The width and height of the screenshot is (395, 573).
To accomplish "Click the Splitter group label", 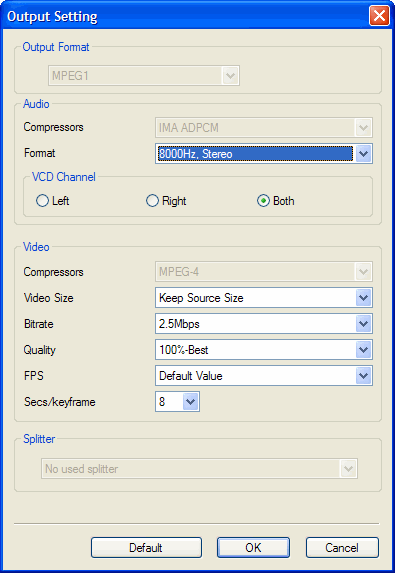I will (x=39, y=439).
